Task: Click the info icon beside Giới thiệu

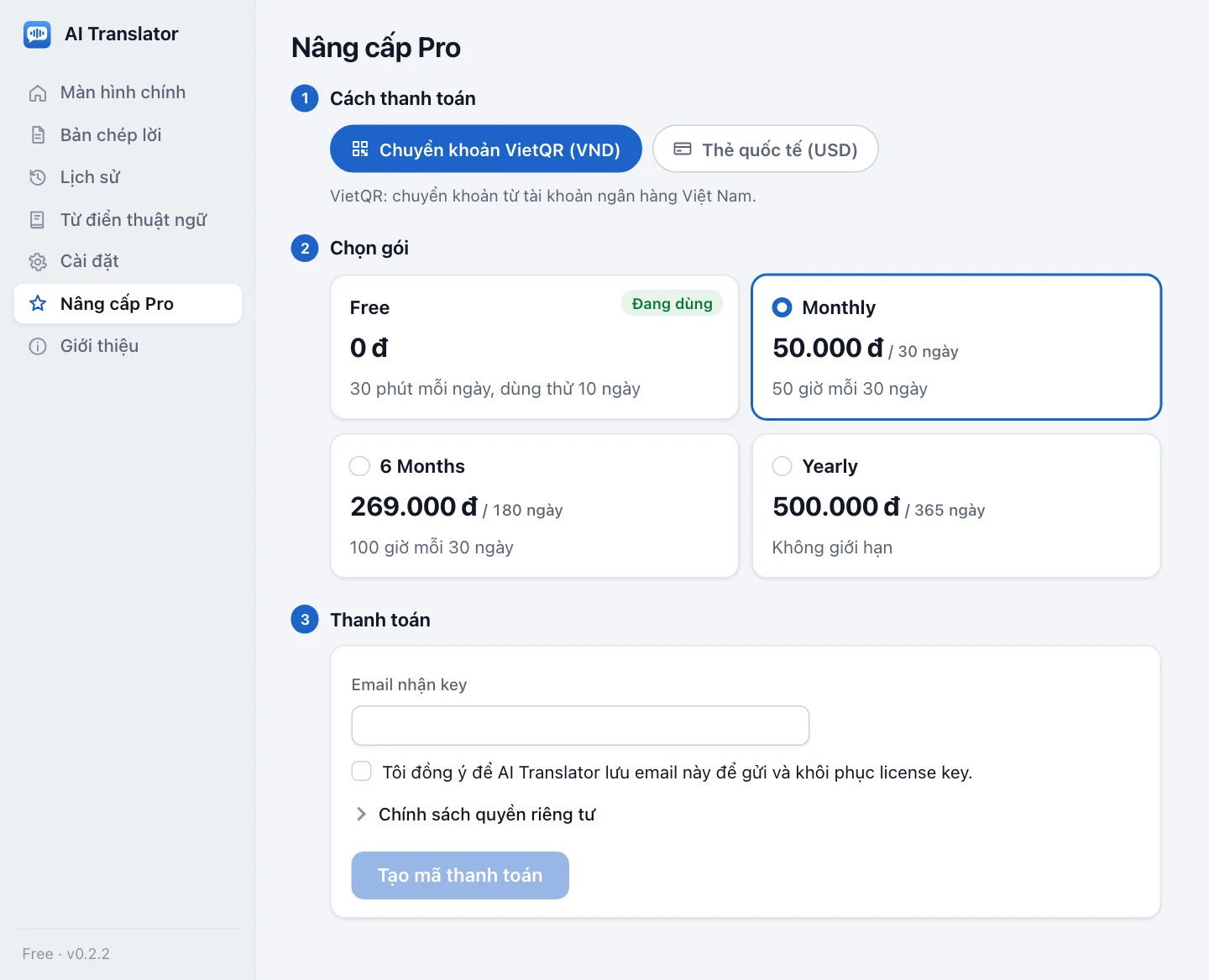Action: coord(38,346)
